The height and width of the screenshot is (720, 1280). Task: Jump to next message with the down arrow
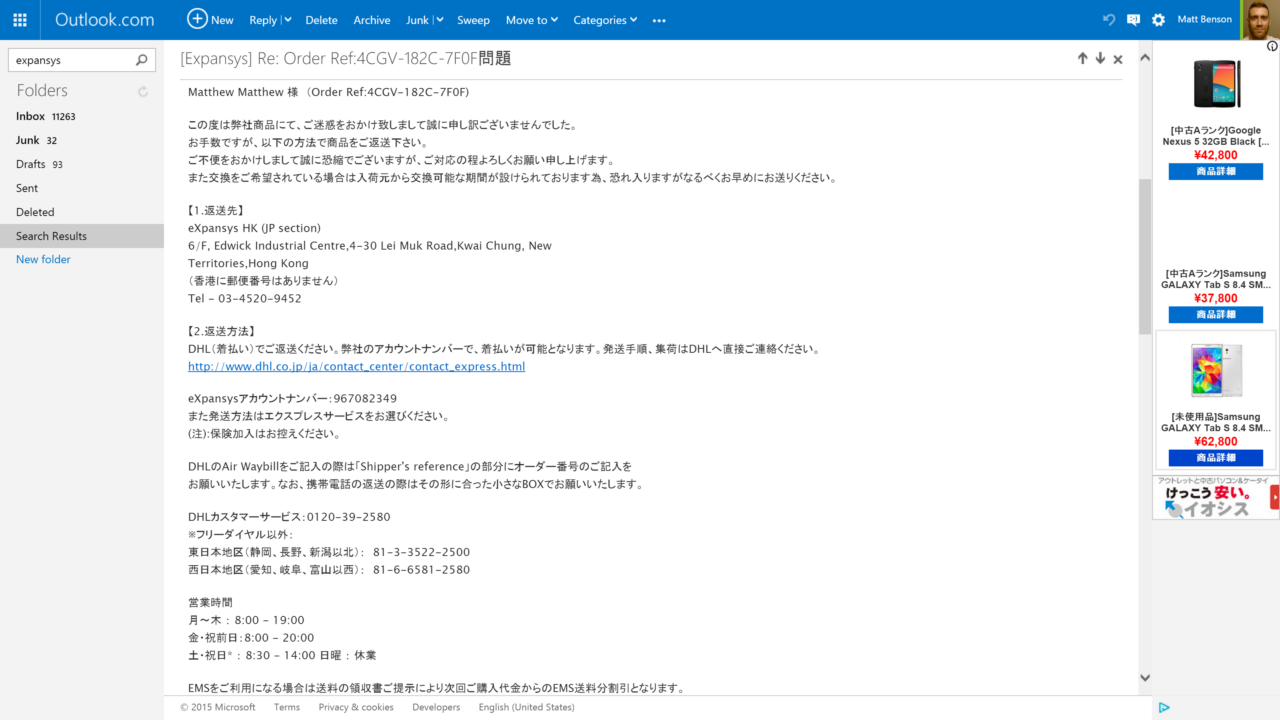point(1100,58)
